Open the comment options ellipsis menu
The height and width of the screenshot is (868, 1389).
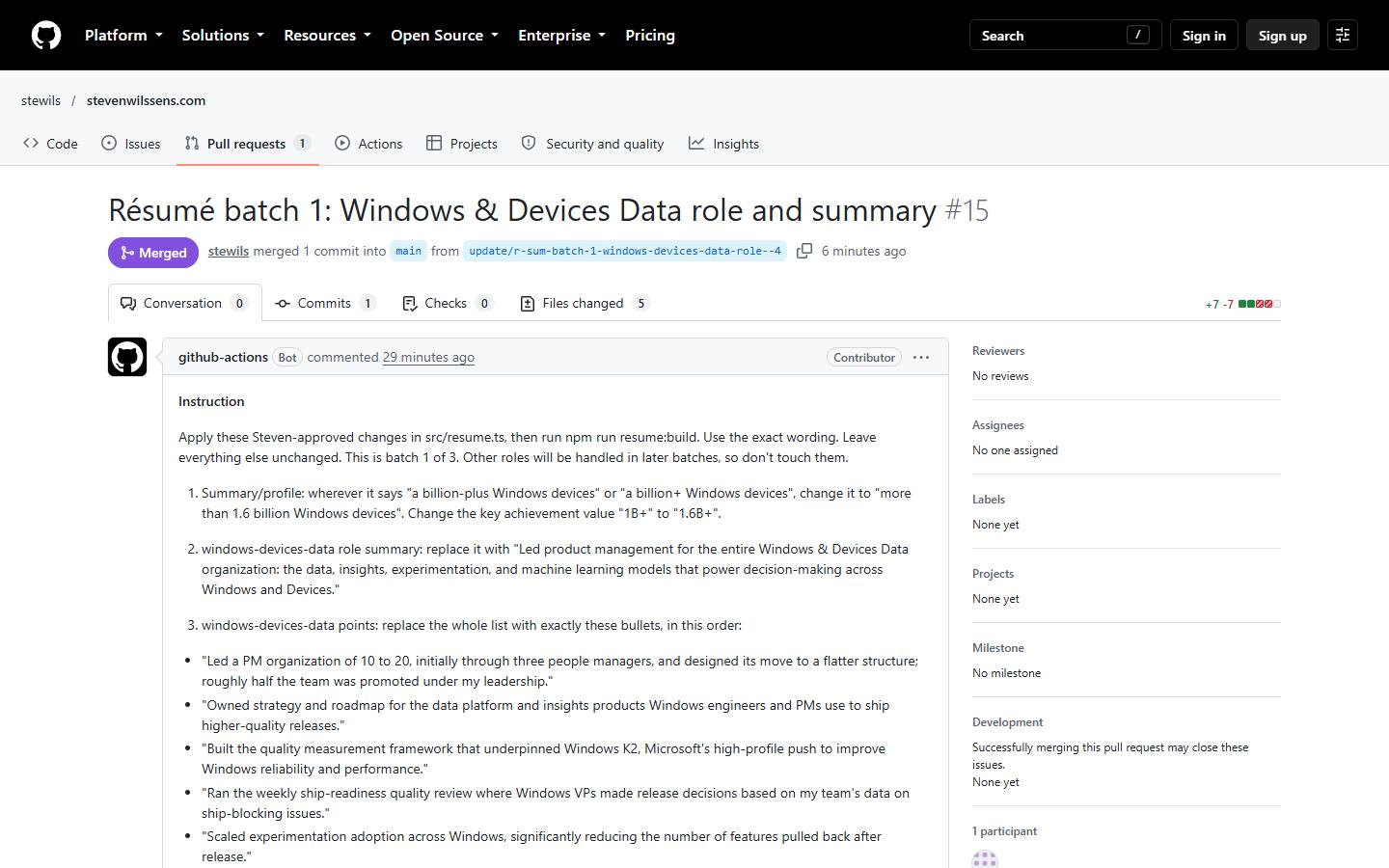921,357
